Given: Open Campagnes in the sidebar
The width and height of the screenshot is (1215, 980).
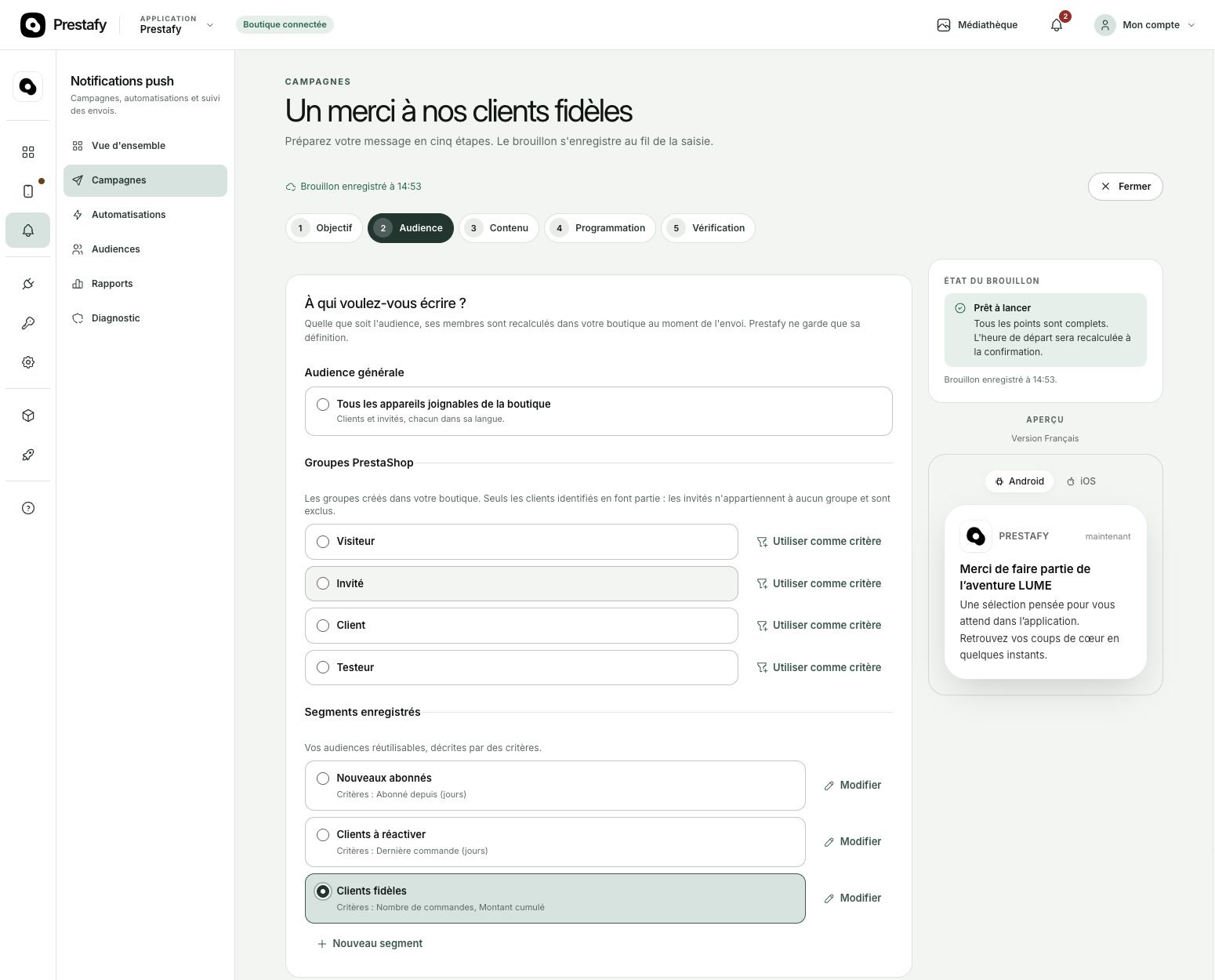Looking at the screenshot, I should point(145,180).
